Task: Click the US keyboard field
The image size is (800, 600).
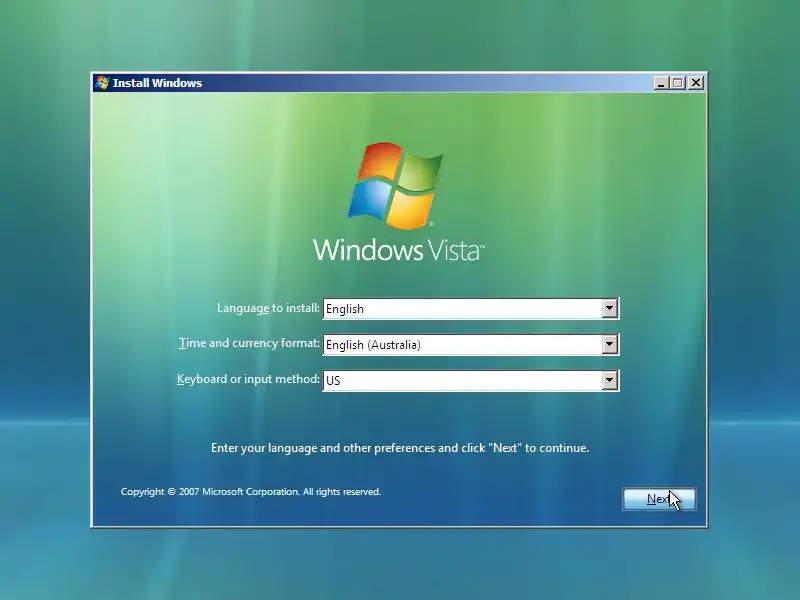Action: [471, 380]
